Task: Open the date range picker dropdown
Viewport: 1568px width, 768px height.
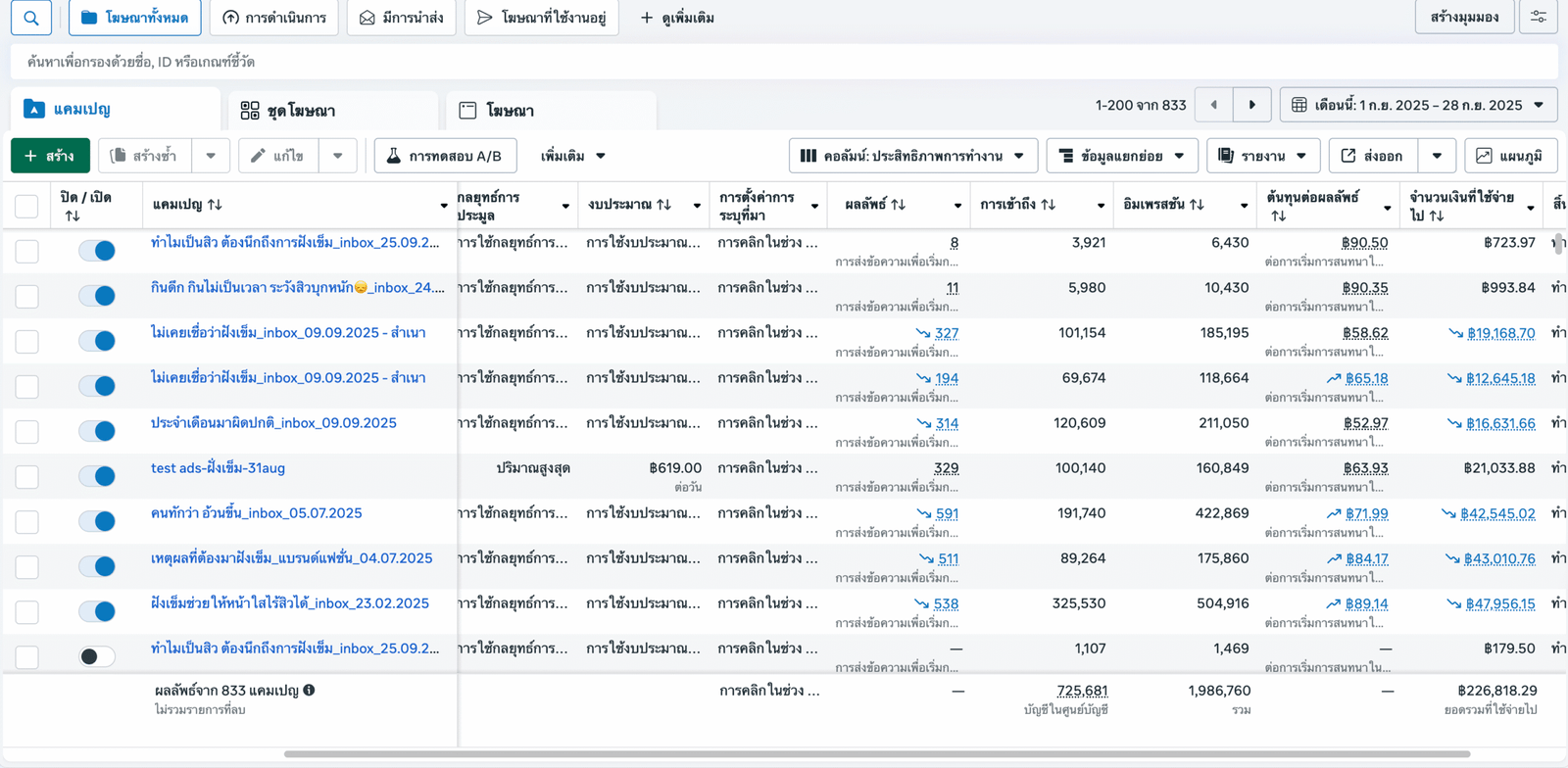Action: click(1417, 105)
